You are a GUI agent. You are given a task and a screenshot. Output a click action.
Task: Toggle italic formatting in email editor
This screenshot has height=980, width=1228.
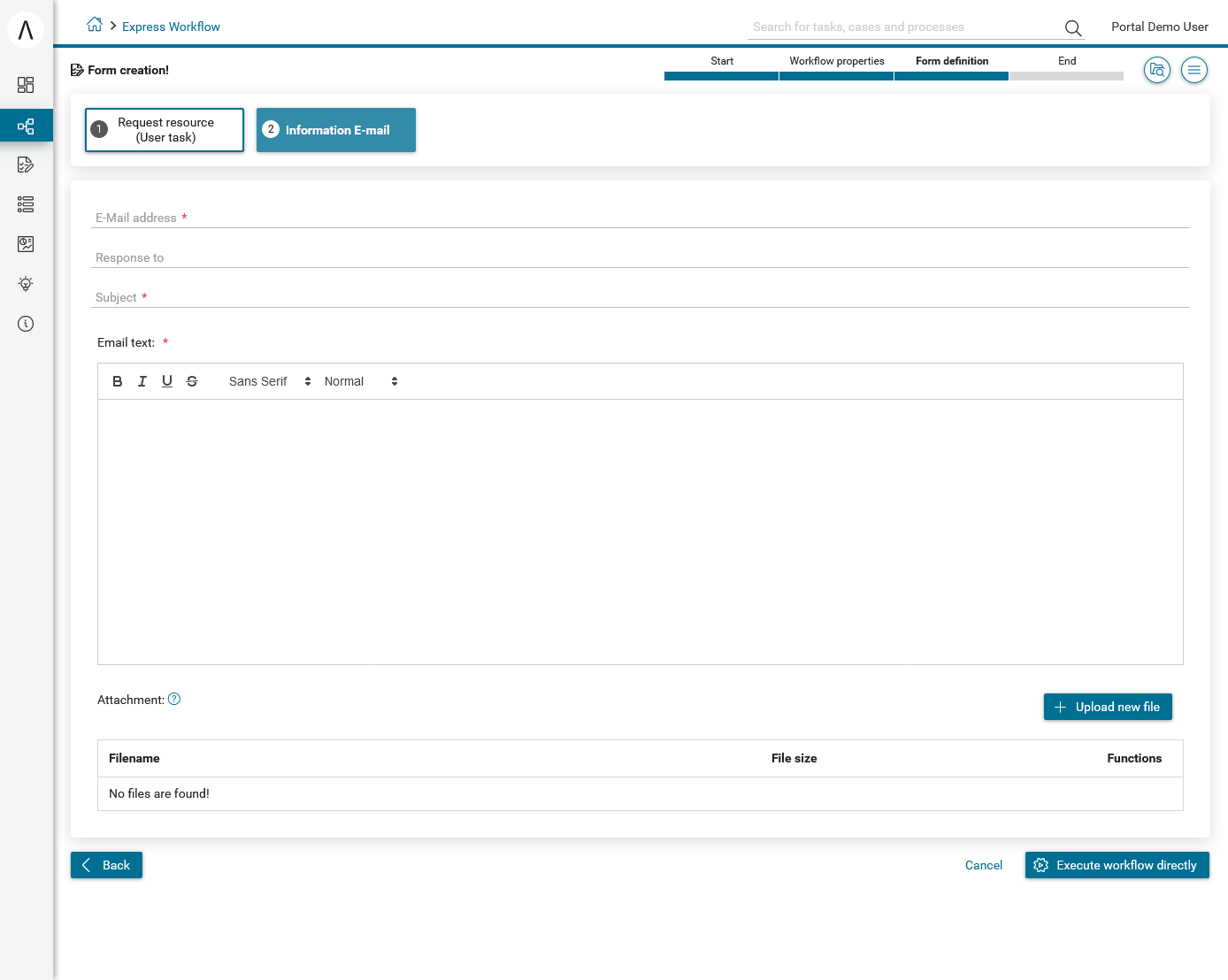[x=142, y=381]
